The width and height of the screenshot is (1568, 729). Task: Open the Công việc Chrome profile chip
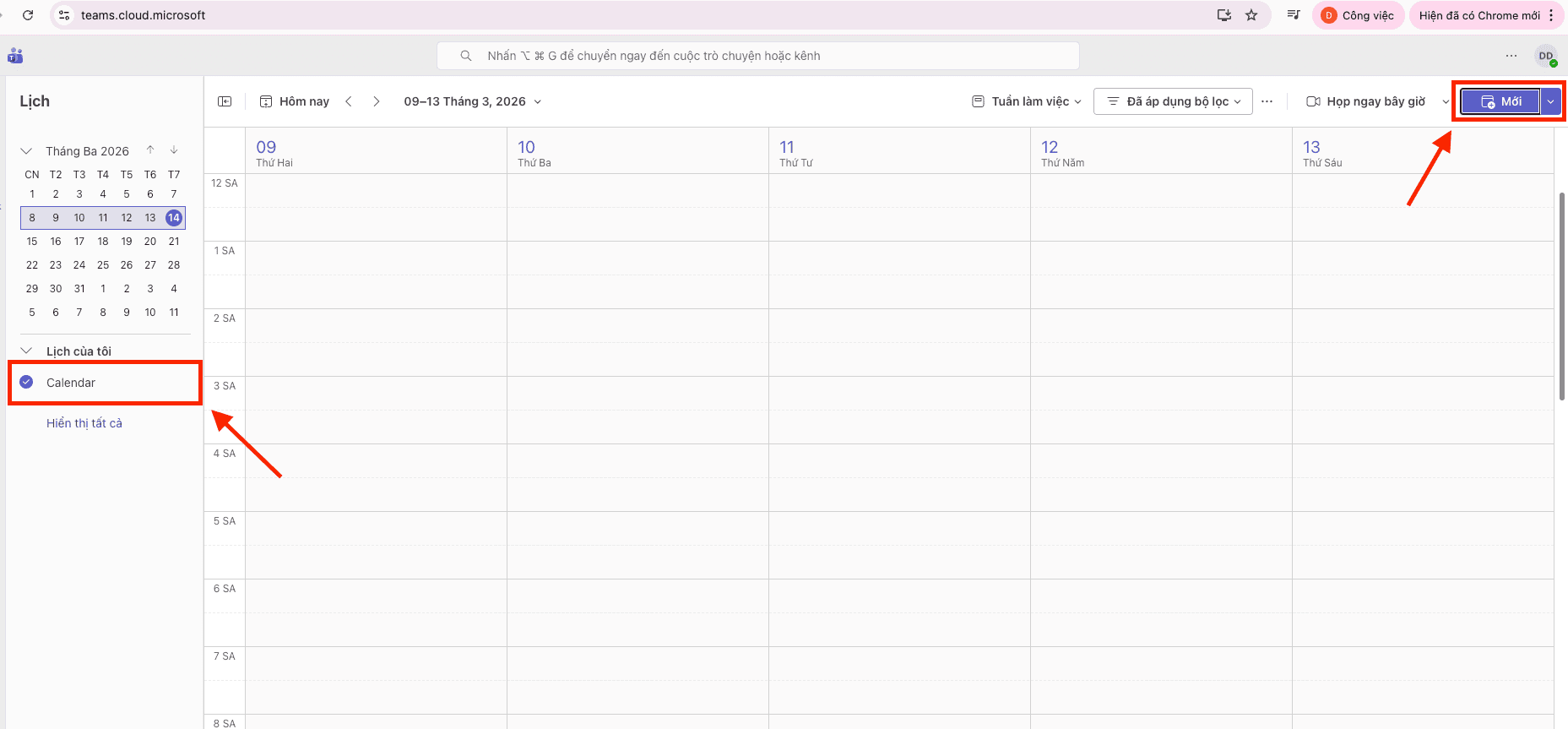[1358, 15]
